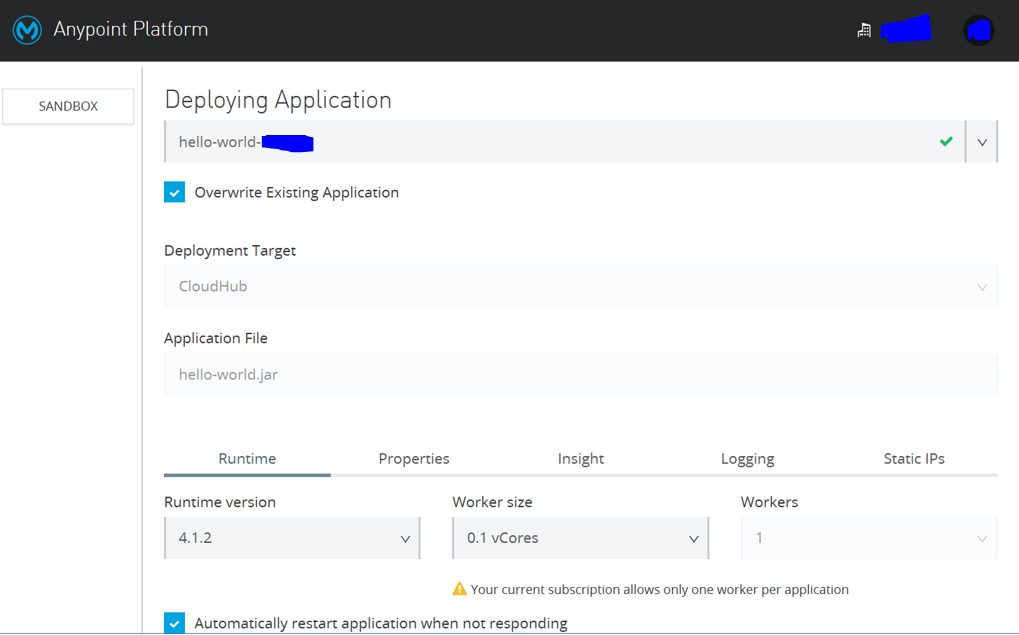Expand the application name dropdown arrow
The height and width of the screenshot is (635, 1019).
pos(982,142)
